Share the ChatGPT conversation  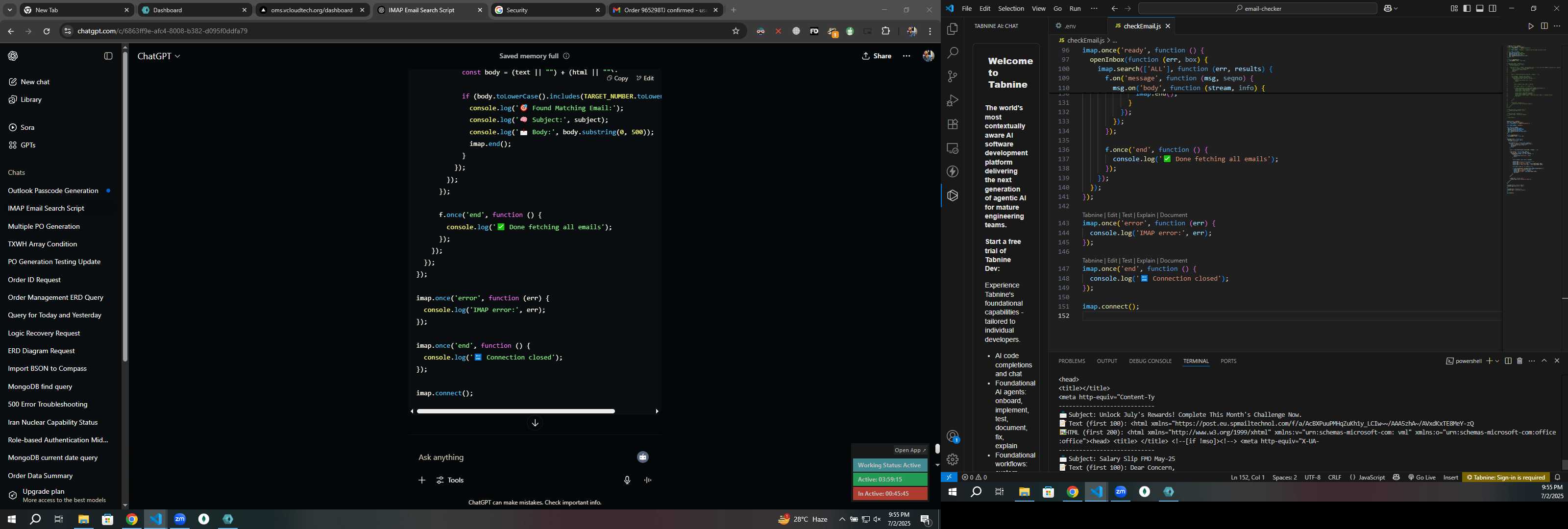click(877, 56)
